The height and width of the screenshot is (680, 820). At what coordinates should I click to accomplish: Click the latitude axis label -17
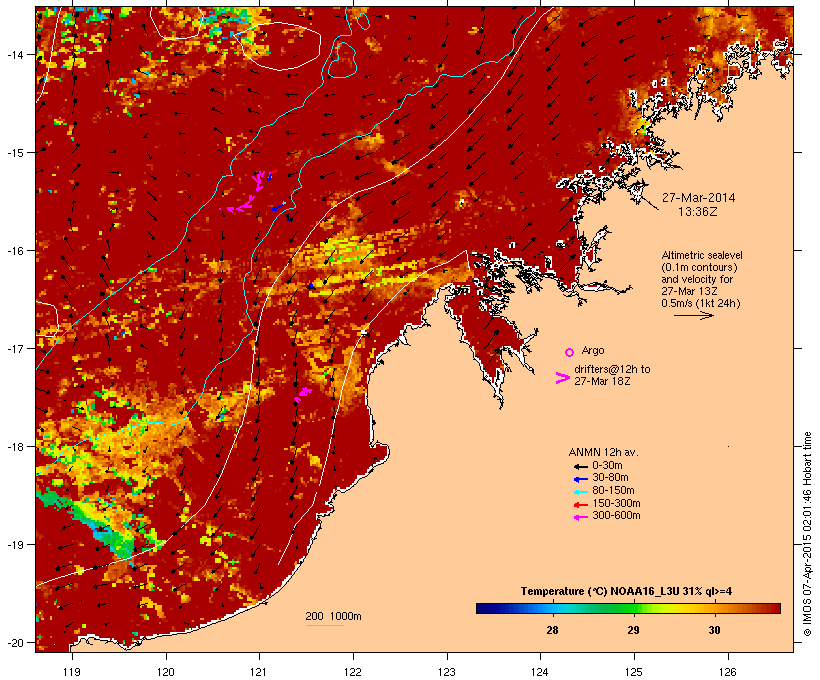pyautogui.click(x=14, y=348)
